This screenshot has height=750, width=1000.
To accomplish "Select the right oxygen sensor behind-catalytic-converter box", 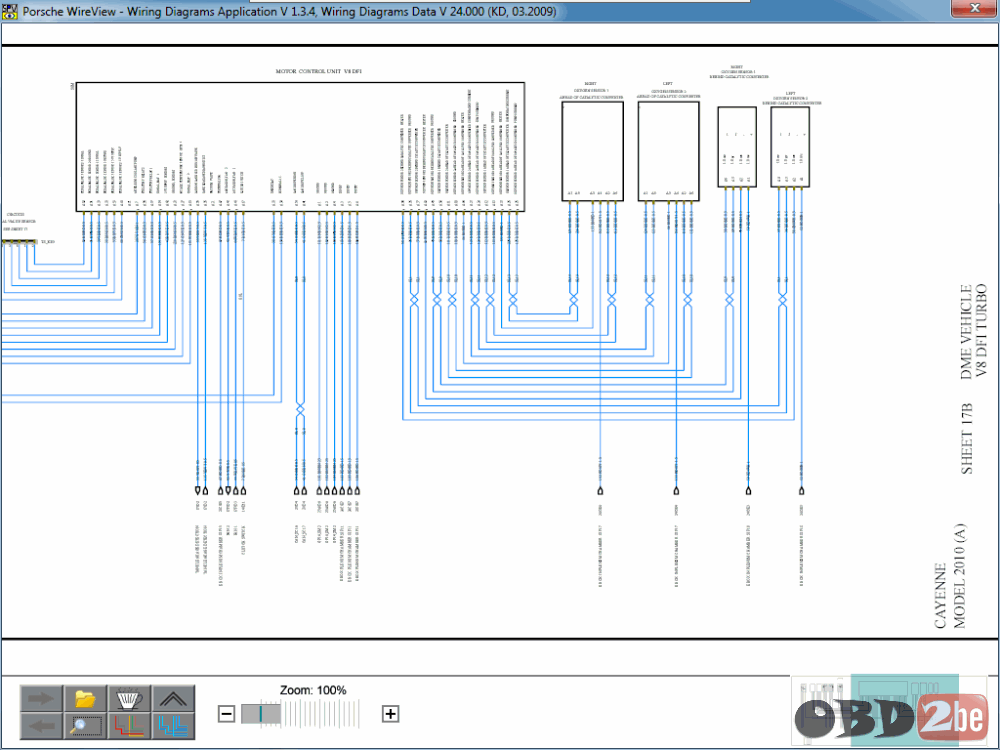I will pos(737,147).
